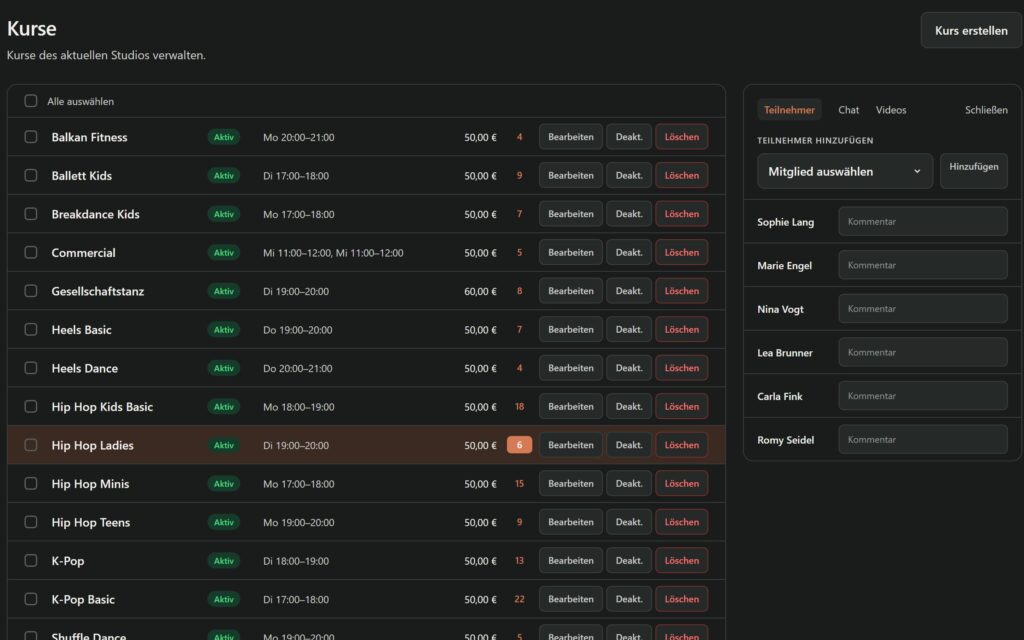Delete the Hip Hop Kids Basic course
Image resolution: width=1024 pixels, height=640 pixels.
(682, 406)
